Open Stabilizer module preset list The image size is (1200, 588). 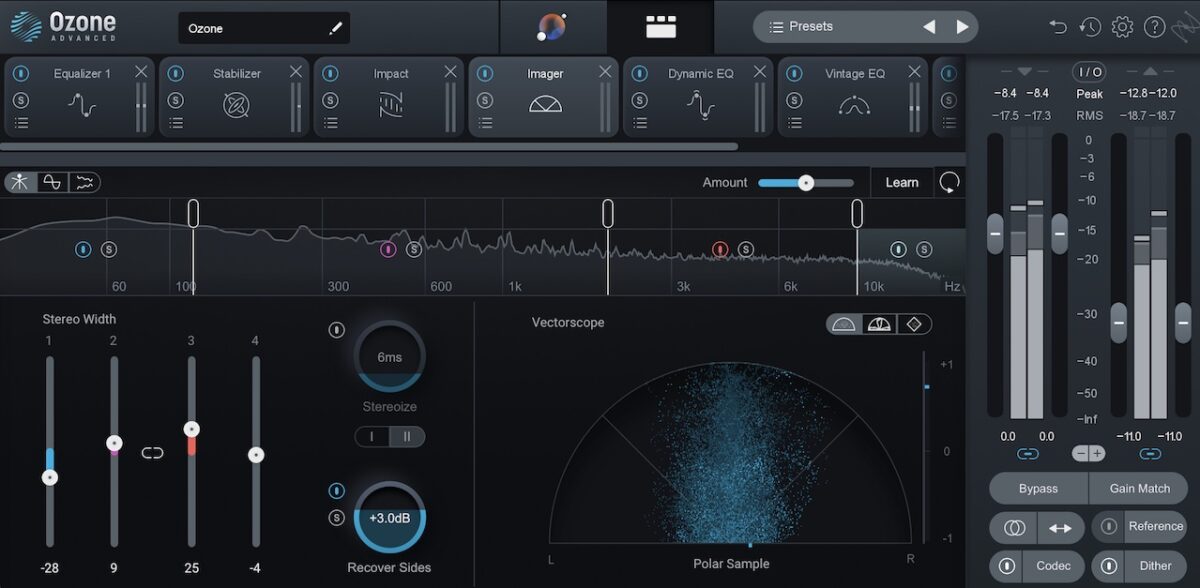point(176,123)
